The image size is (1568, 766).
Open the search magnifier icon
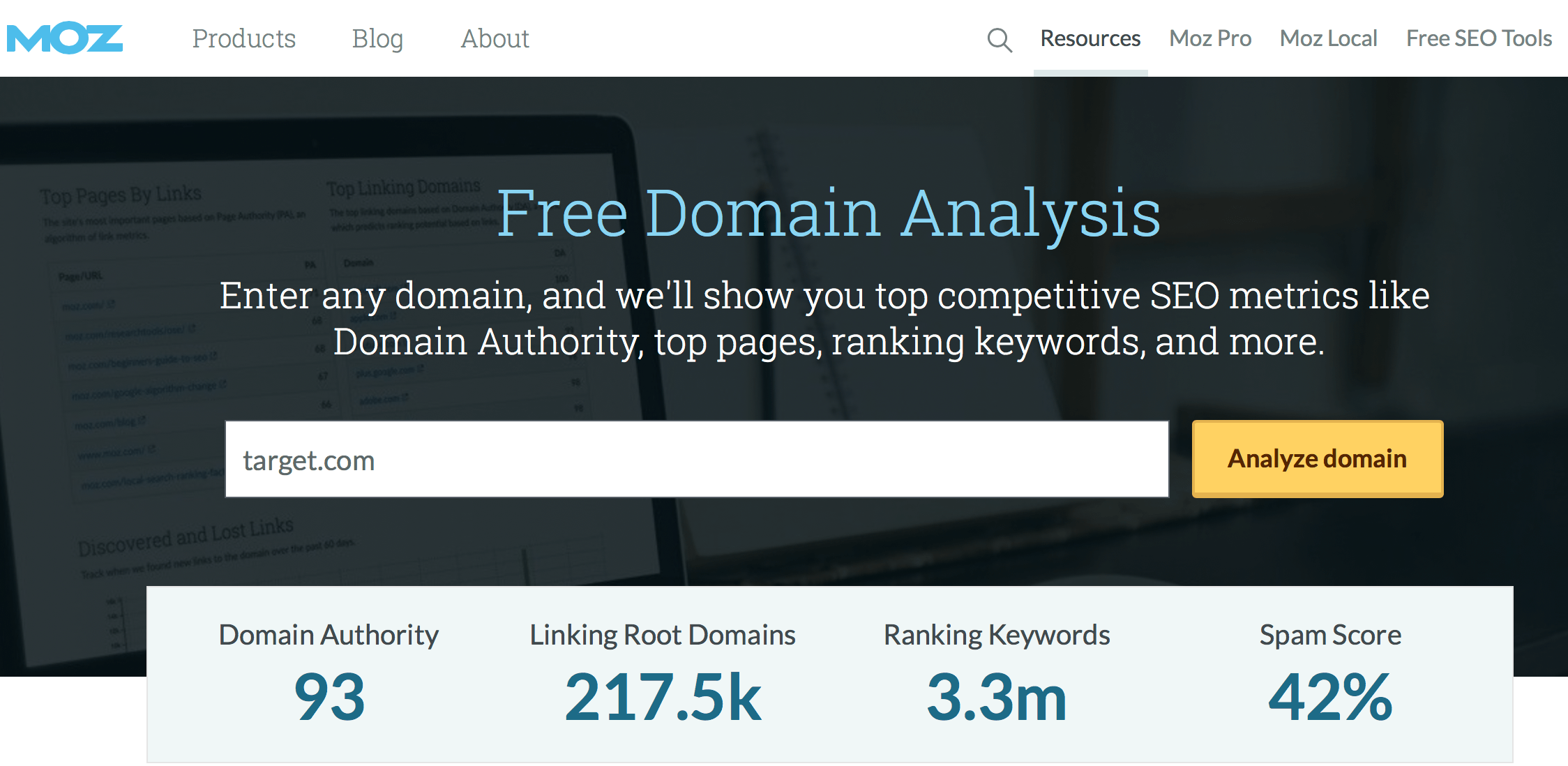(x=999, y=40)
